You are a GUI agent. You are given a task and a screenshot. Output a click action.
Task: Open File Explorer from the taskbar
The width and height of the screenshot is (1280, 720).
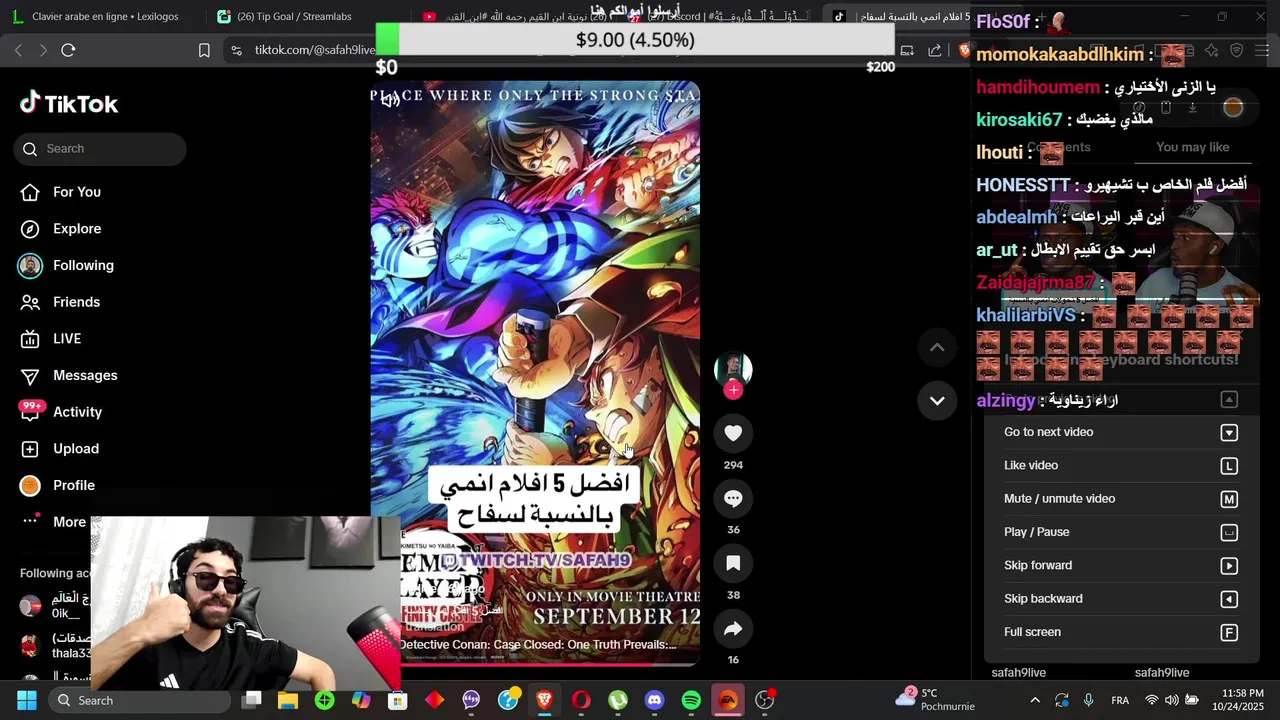(x=288, y=700)
